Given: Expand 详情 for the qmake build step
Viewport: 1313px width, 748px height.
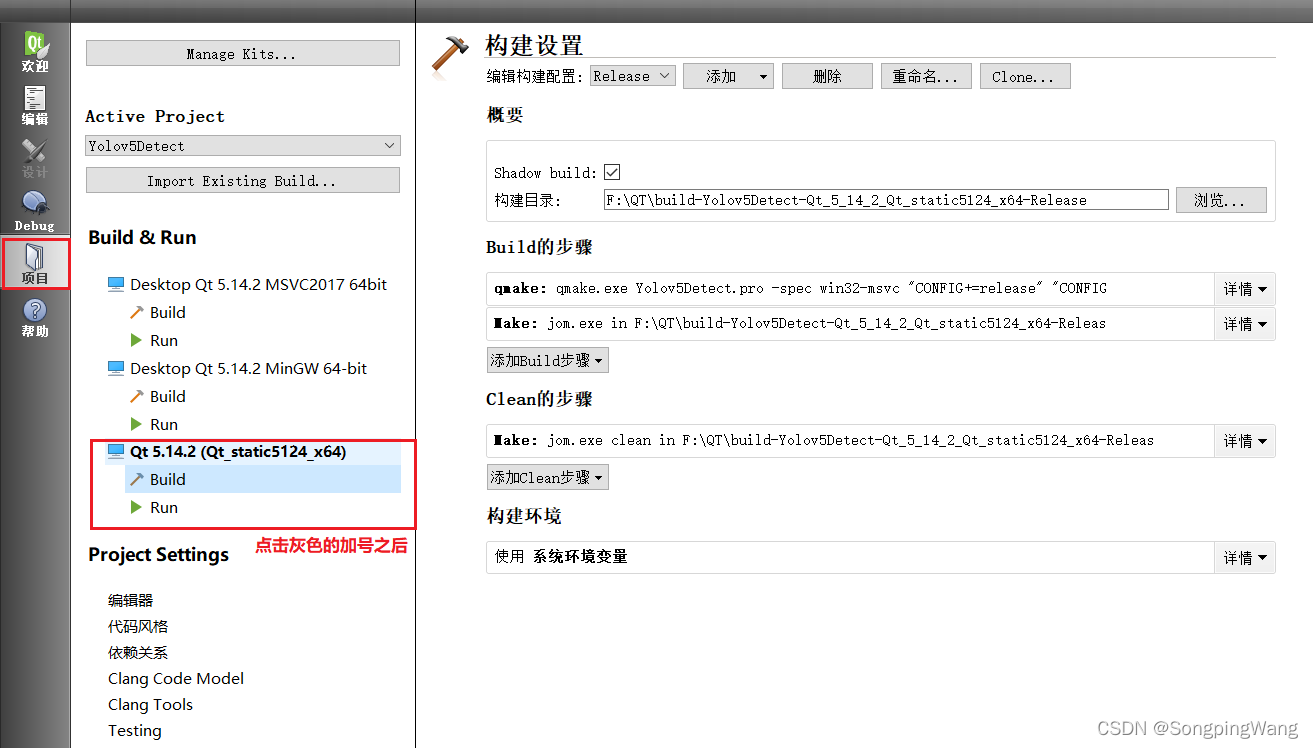Looking at the screenshot, I should click(1244, 288).
